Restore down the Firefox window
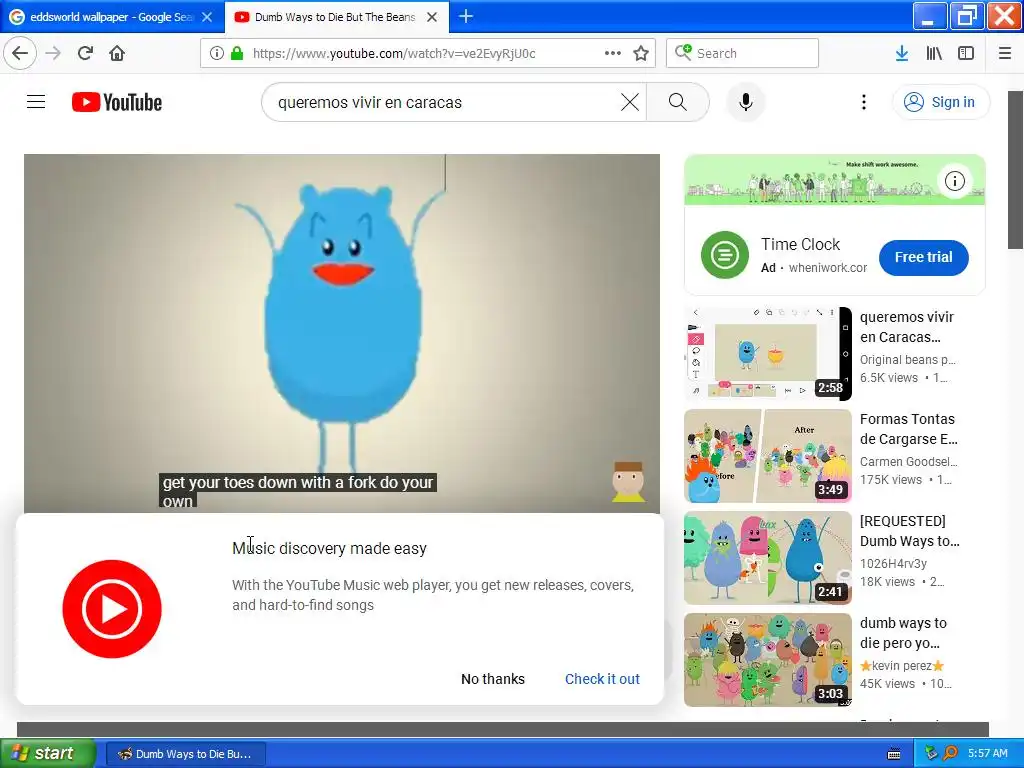This screenshot has height=768, width=1024. 967,16
